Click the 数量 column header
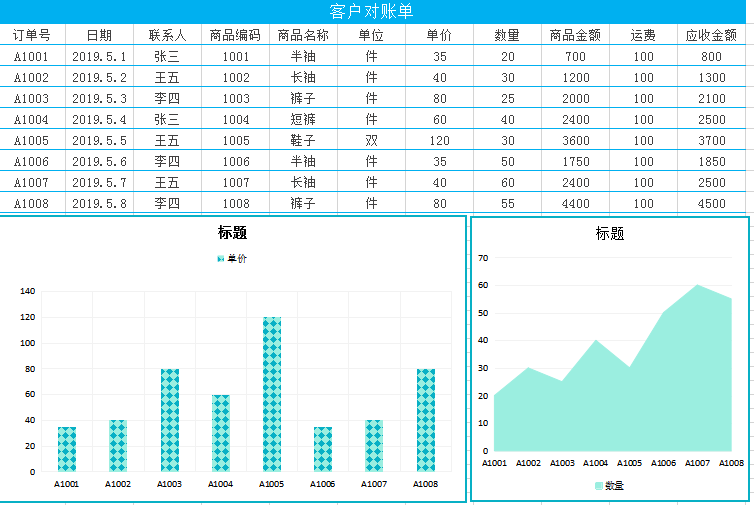Screen dimensions: 754x505 507,35
